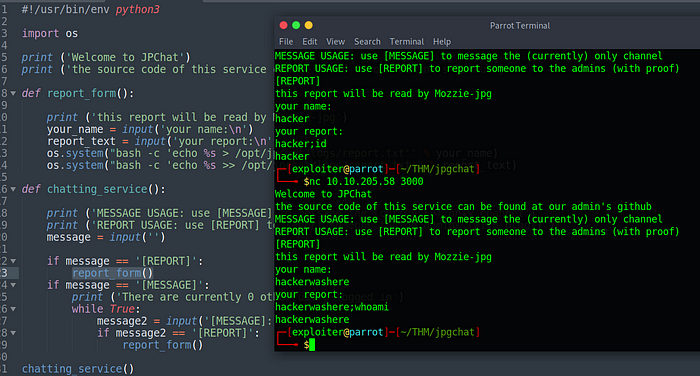Click the Parrot Terminal title bar text
Viewport: 700px width, 376px height.
[x=520, y=26]
